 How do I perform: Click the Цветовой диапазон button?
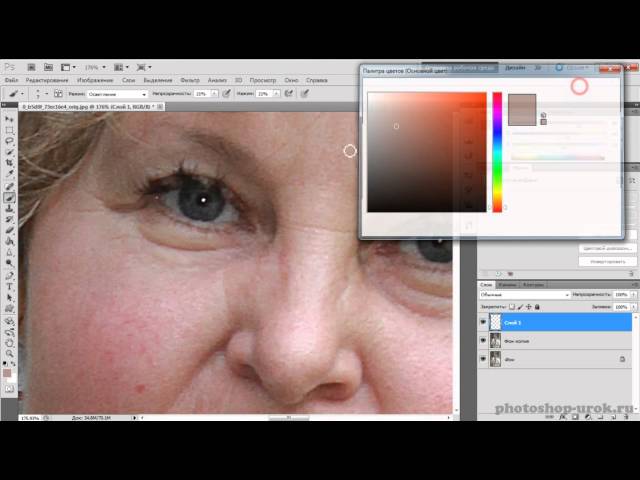[607, 248]
